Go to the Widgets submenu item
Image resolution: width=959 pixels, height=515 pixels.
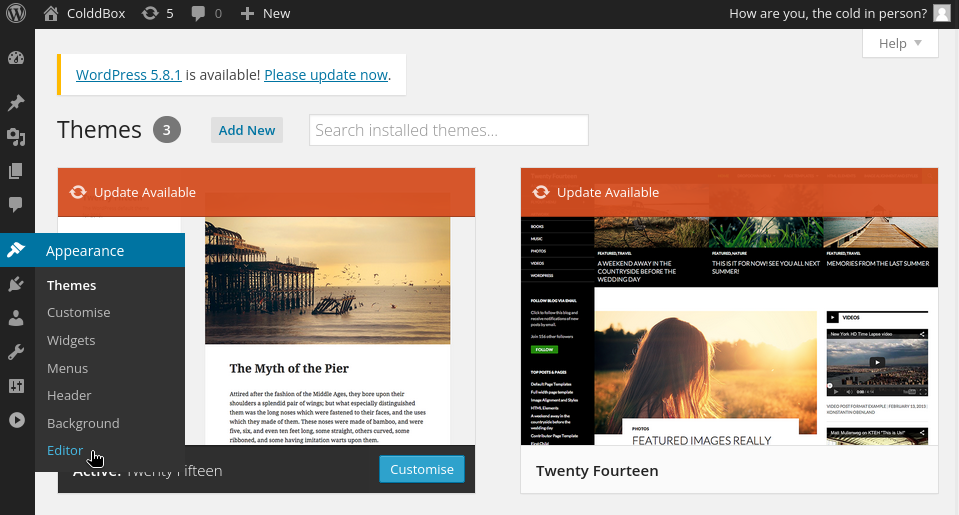71,341
